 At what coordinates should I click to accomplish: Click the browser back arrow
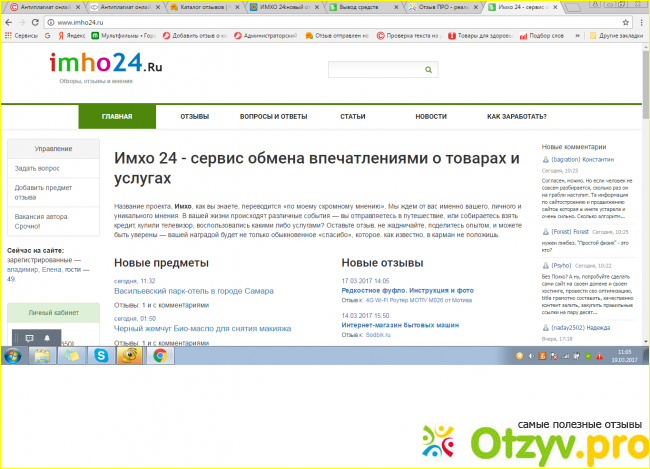tap(8, 21)
